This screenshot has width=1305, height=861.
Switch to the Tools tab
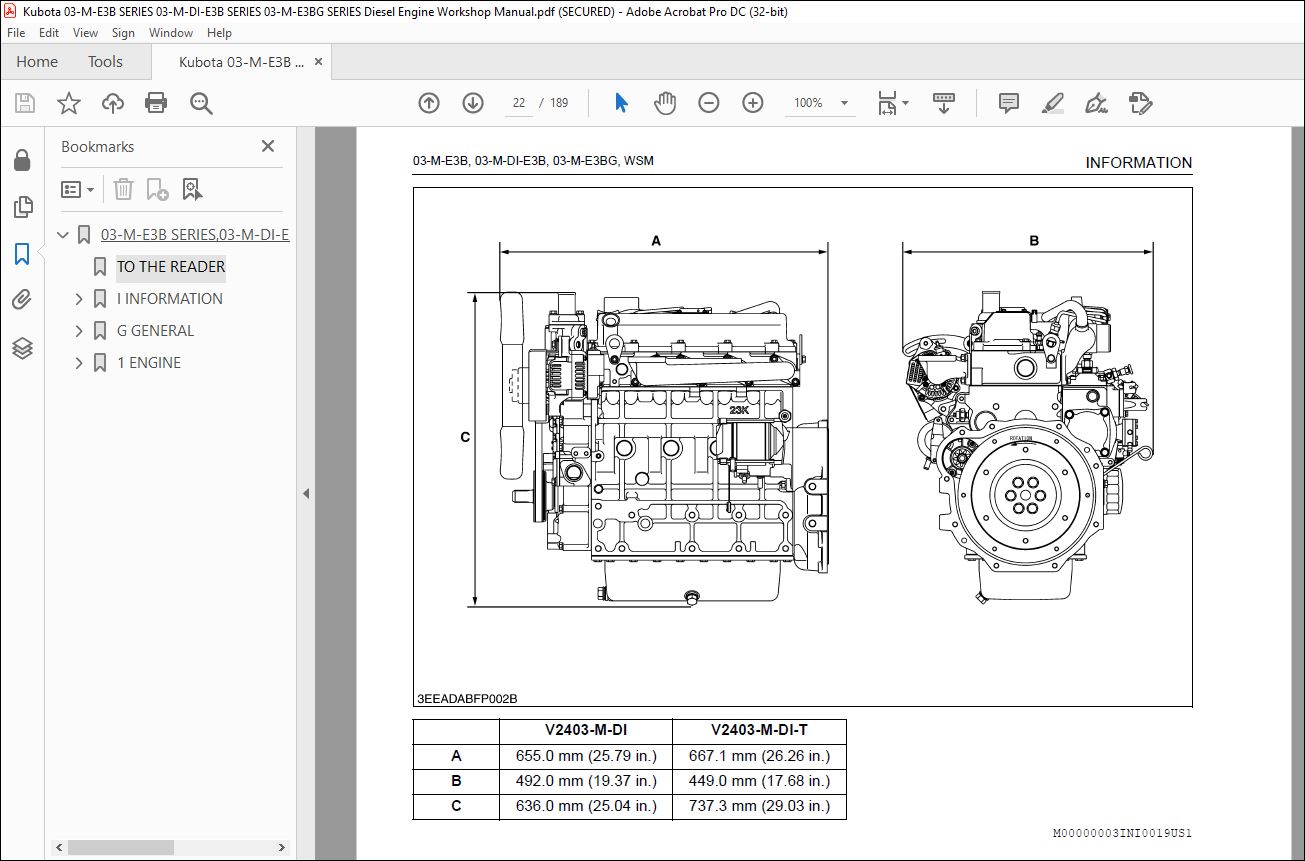(105, 62)
